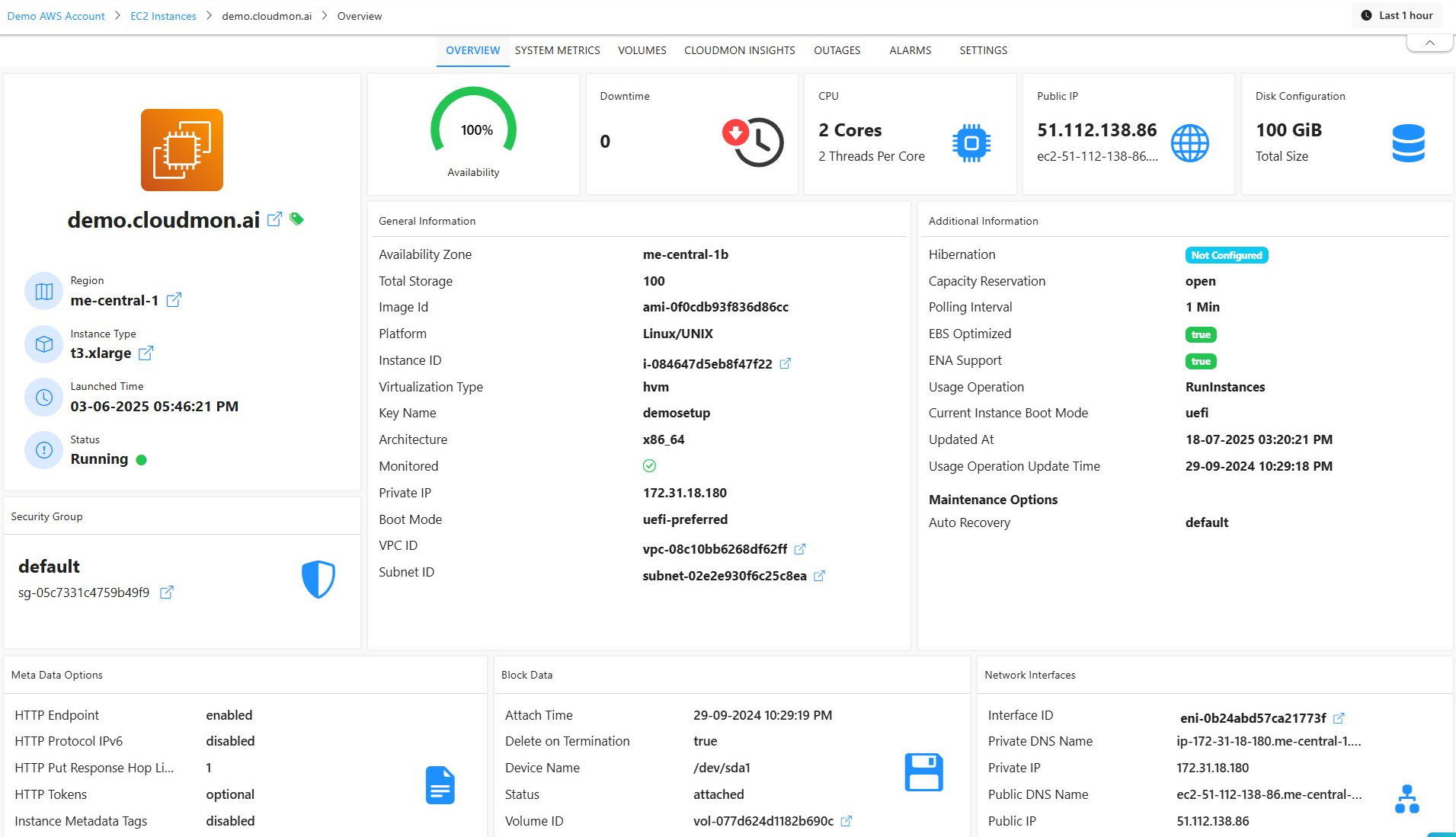Click the green tag icon beside demo.cloudmon.ai
Screen dimensions: 1456x837
point(297,219)
